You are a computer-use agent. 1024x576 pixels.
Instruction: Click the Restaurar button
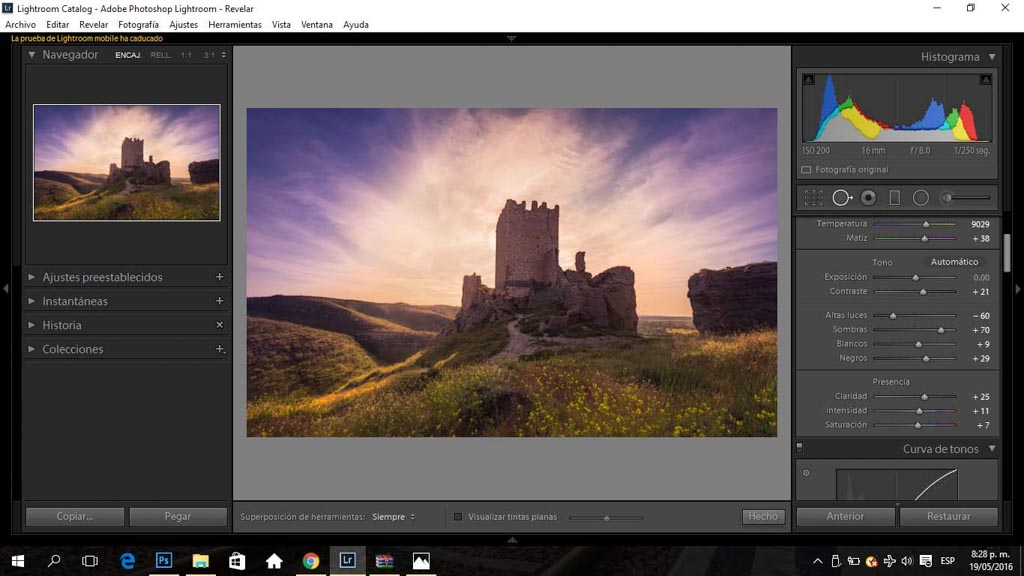tap(948, 517)
